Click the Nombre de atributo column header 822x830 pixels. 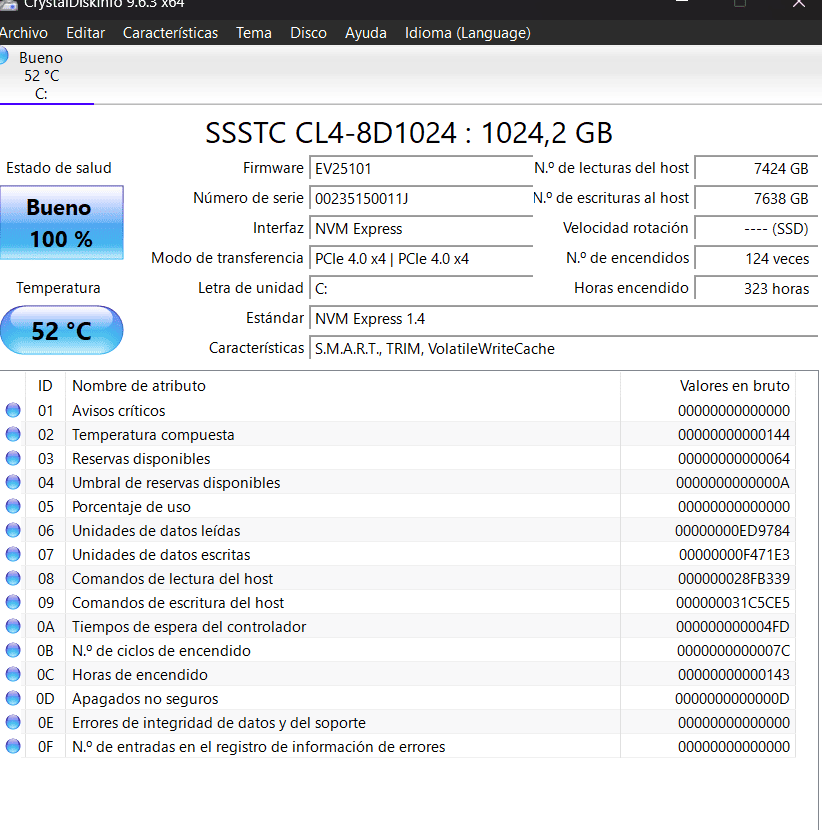(342, 386)
